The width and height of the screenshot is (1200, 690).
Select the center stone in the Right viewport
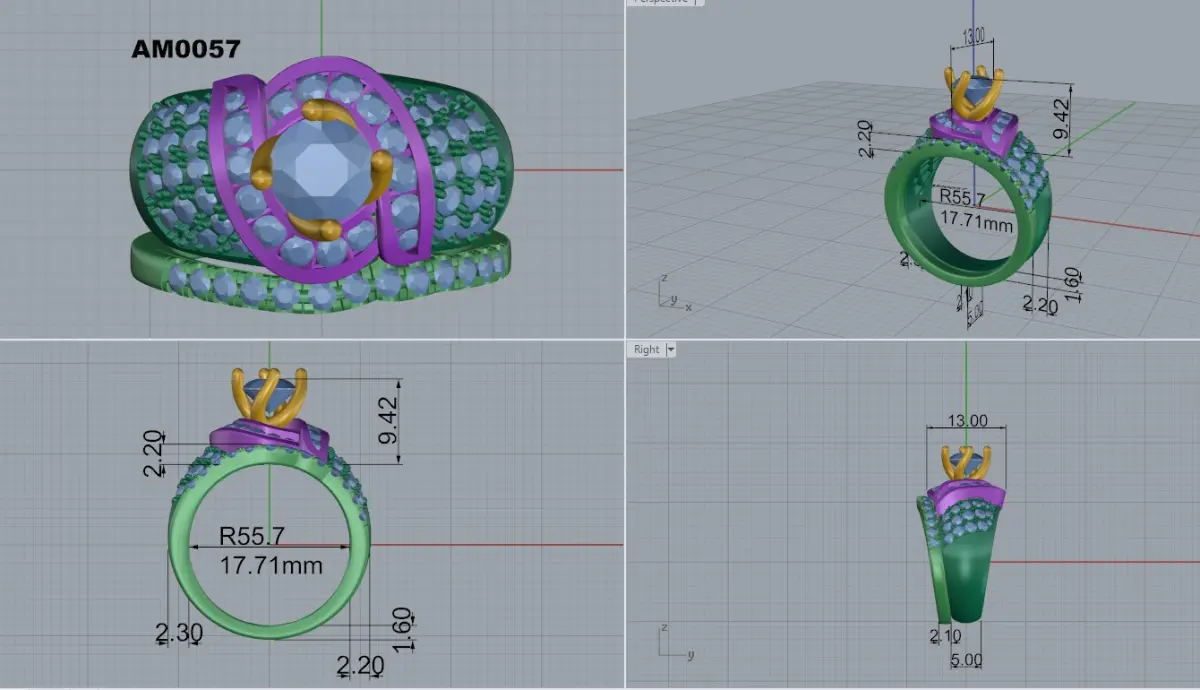click(965, 464)
